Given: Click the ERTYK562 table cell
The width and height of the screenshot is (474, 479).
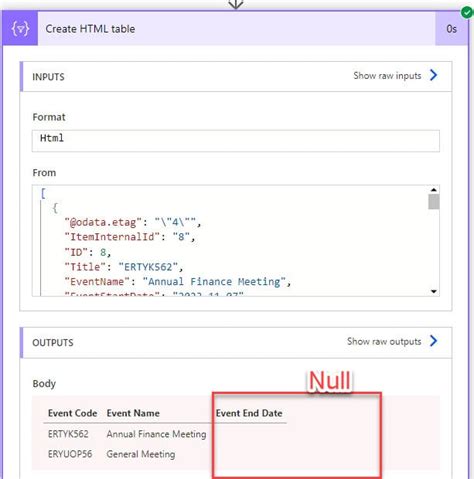Looking at the screenshot, I should (x=68, y=434).
